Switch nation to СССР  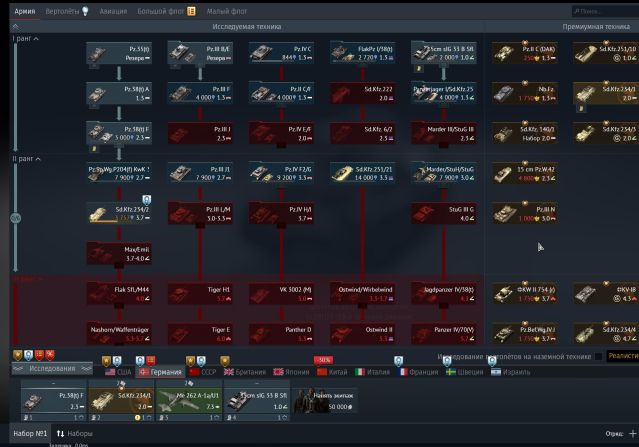click(203, 370)
